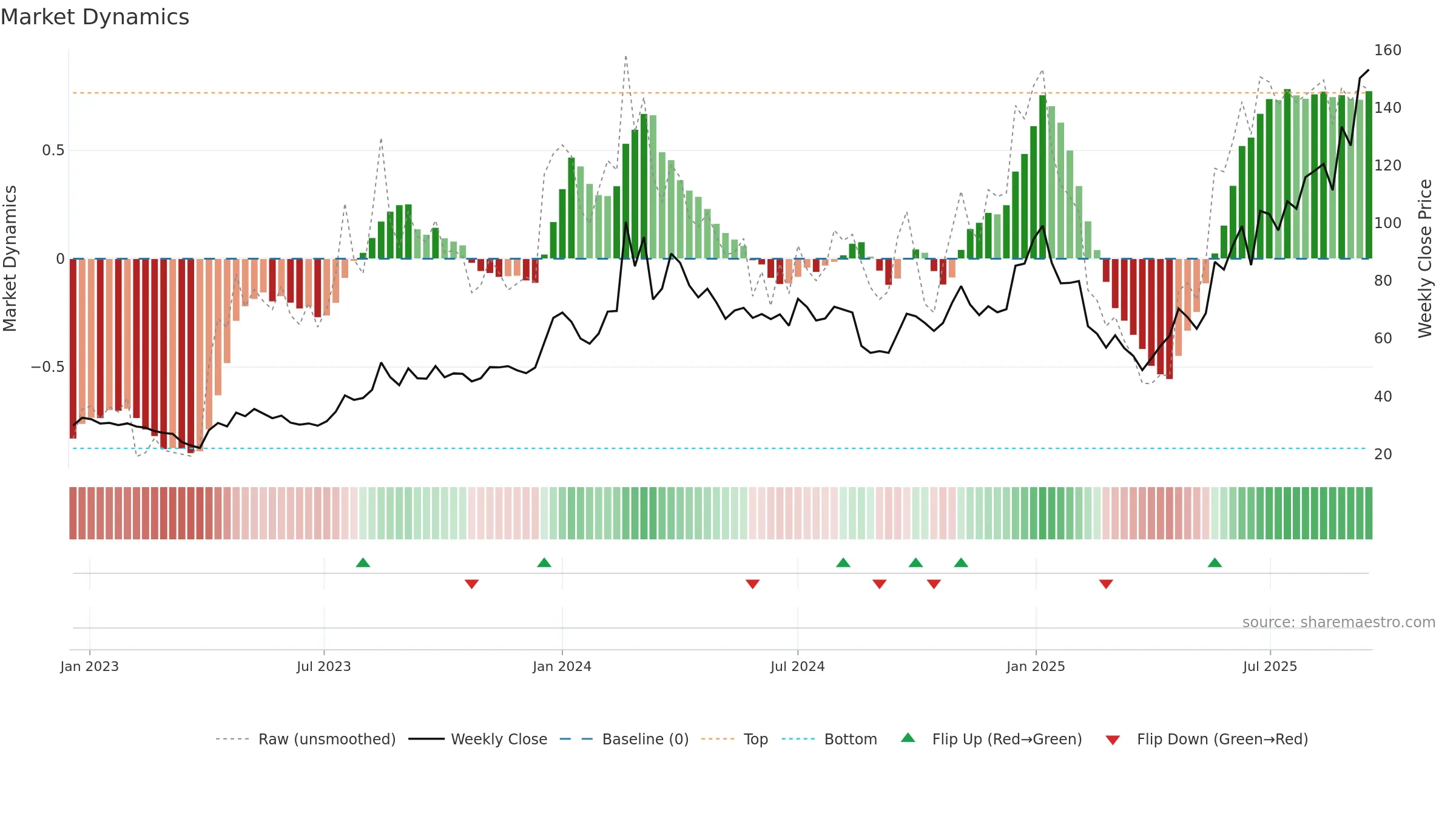This screenshot has width=1456, height=819.
Task: Click the dark red first cell of the heatmap strip
Action: coord(73,513)
